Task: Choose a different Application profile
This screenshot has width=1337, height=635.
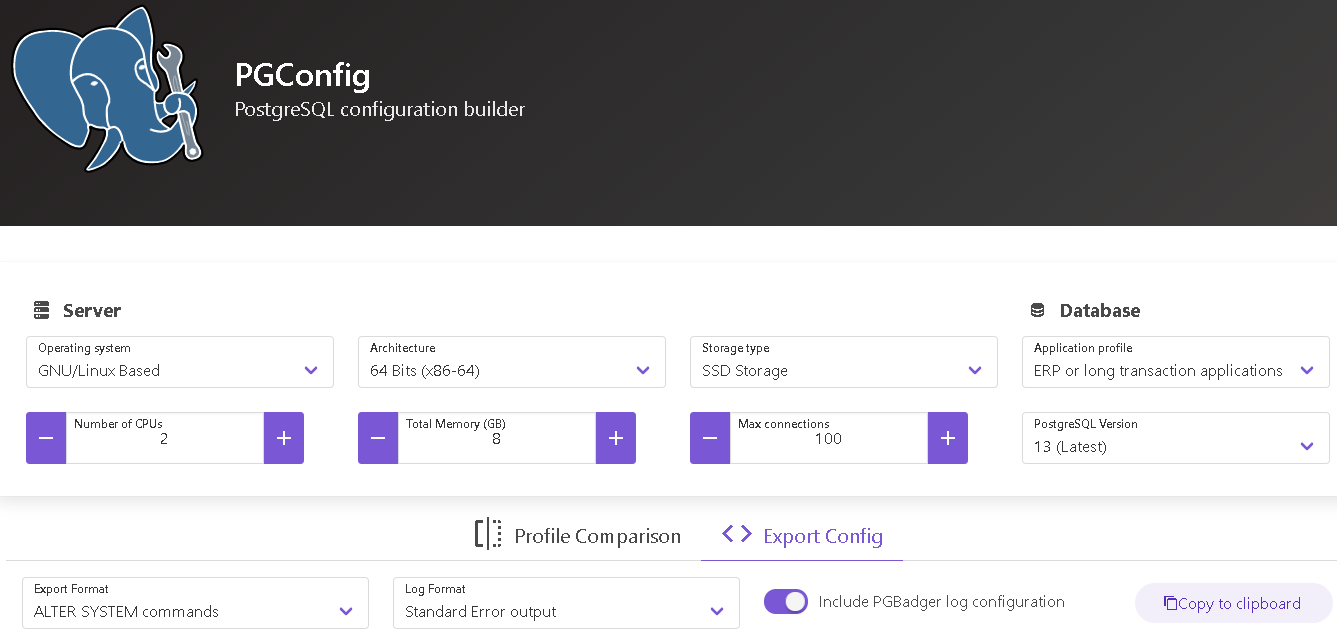Action: tap(1176, 362)
